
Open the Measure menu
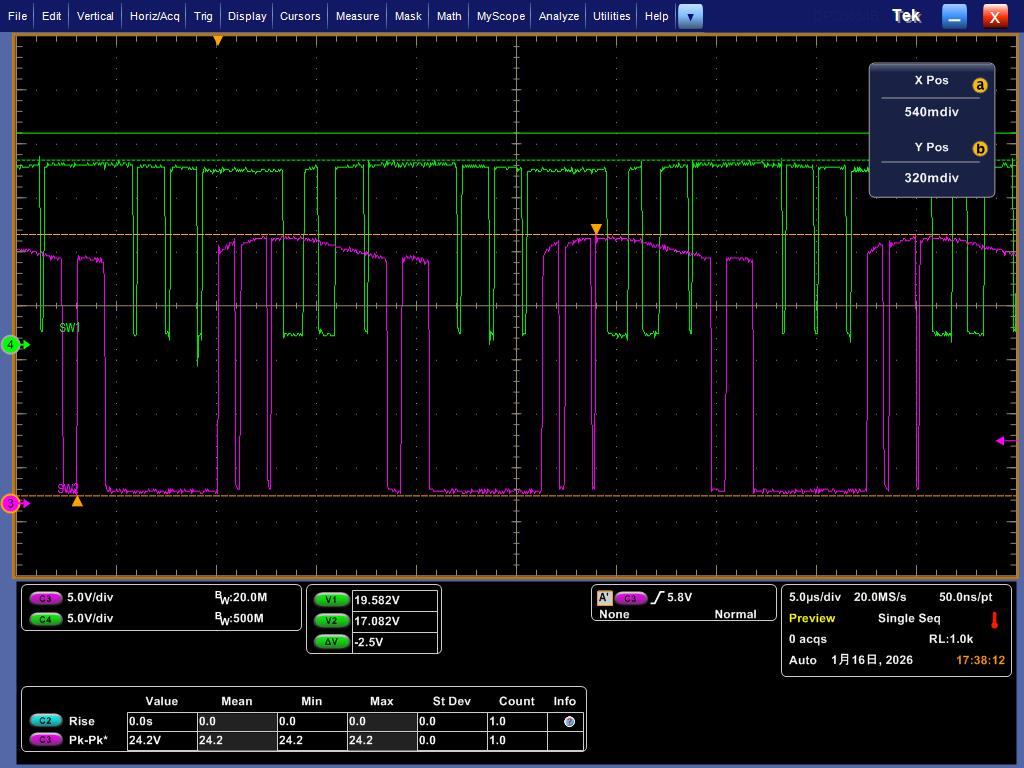coord(357,16)
